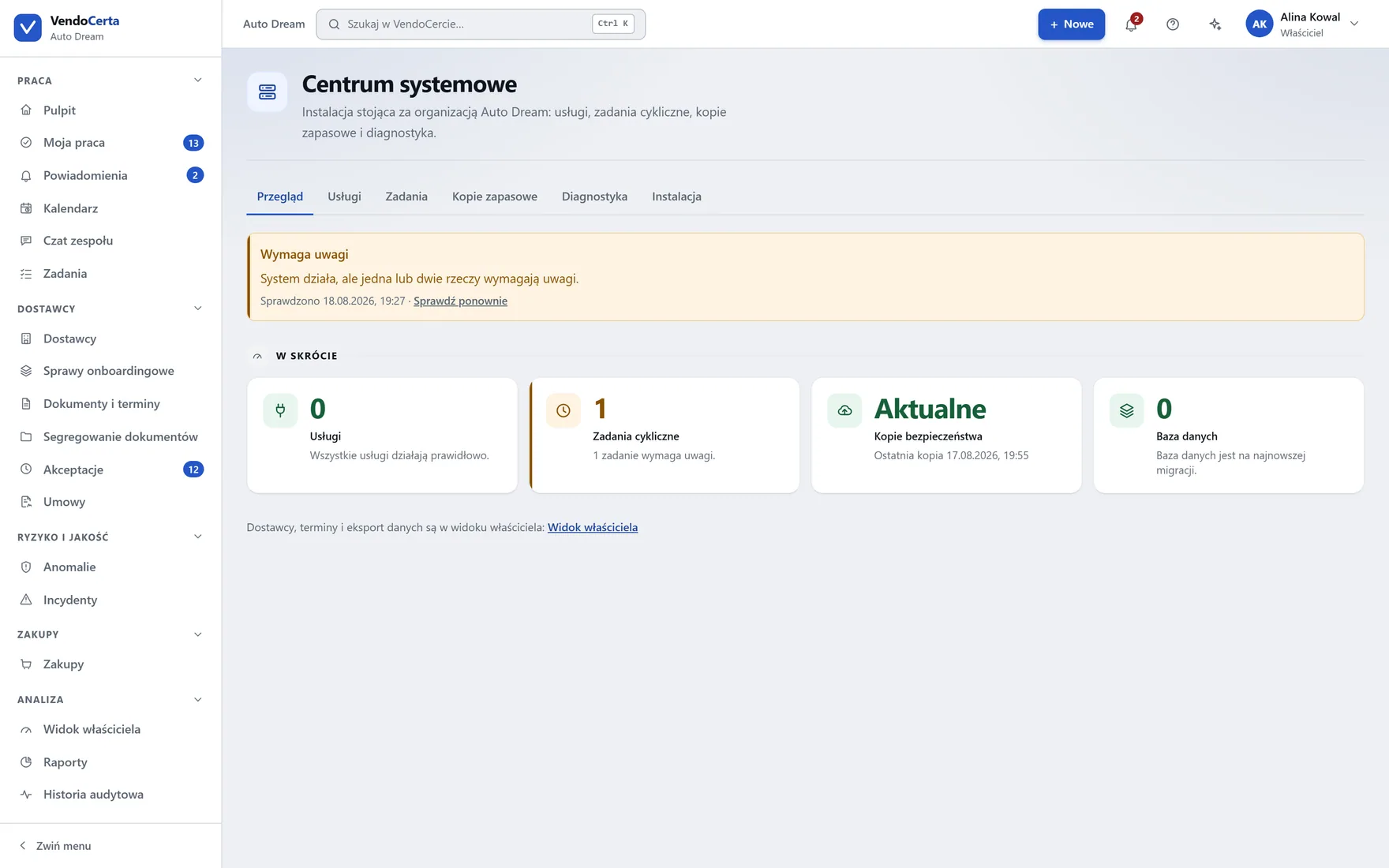1389x868 pixels.
Task: Open the Zadania cykliczne summary card
Action: (x=665, y=436)
